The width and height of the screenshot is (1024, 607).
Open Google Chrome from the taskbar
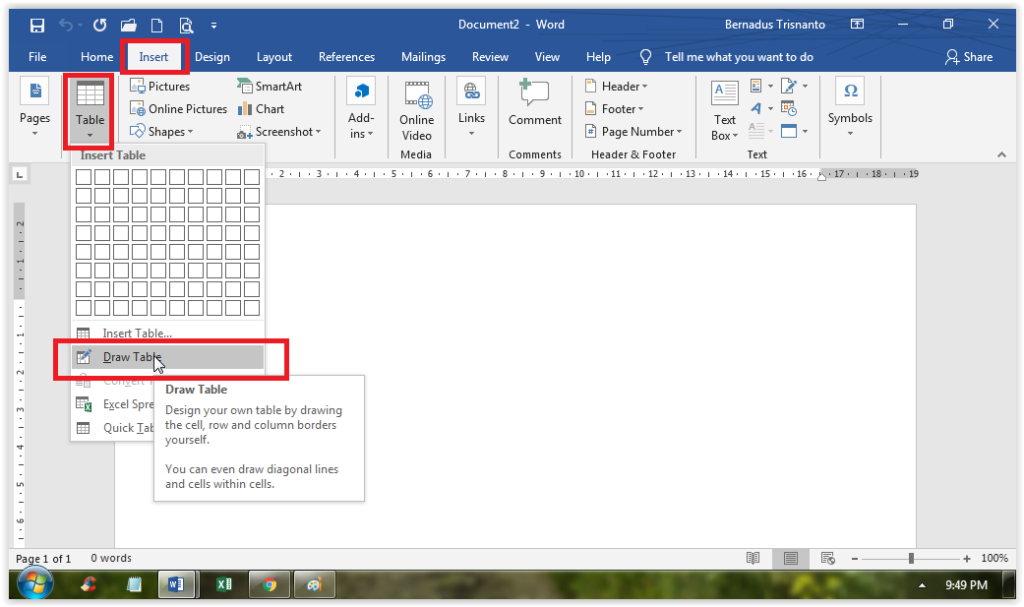click(269, 585)
